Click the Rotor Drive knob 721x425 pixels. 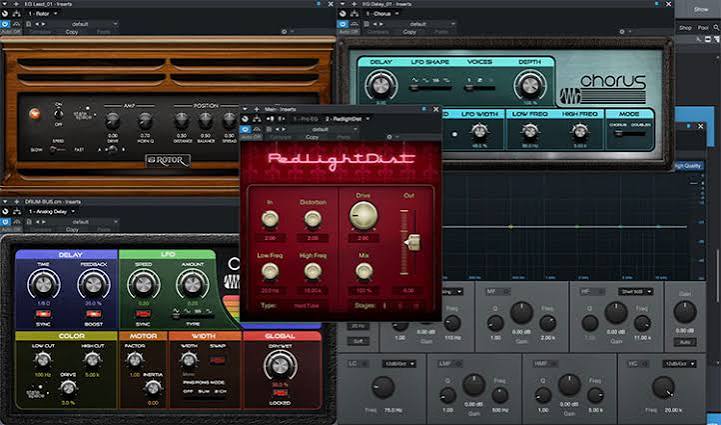click(x=113, y=121)
